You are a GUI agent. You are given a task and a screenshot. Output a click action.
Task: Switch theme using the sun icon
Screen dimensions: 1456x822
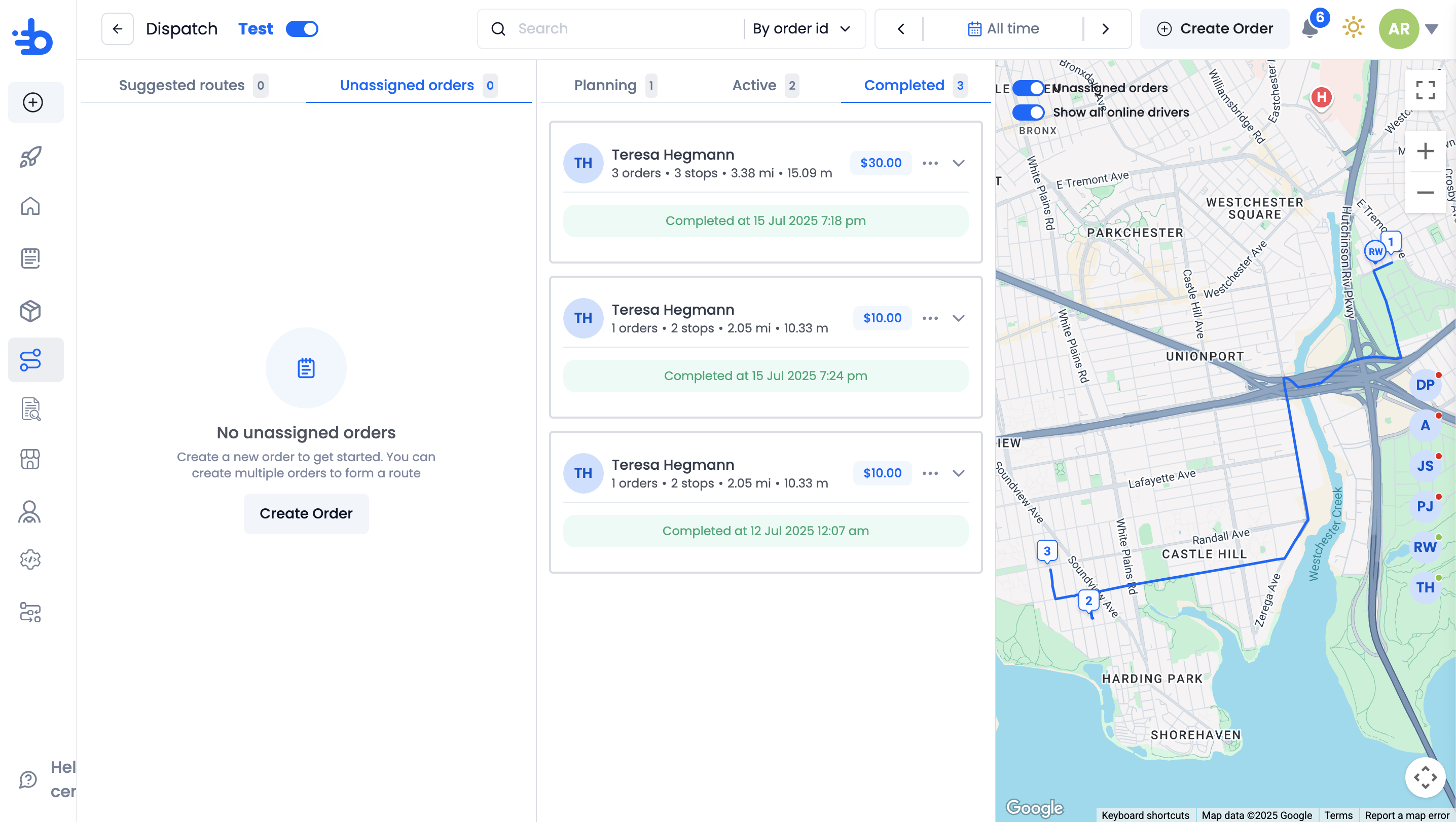click(1353, 27)
